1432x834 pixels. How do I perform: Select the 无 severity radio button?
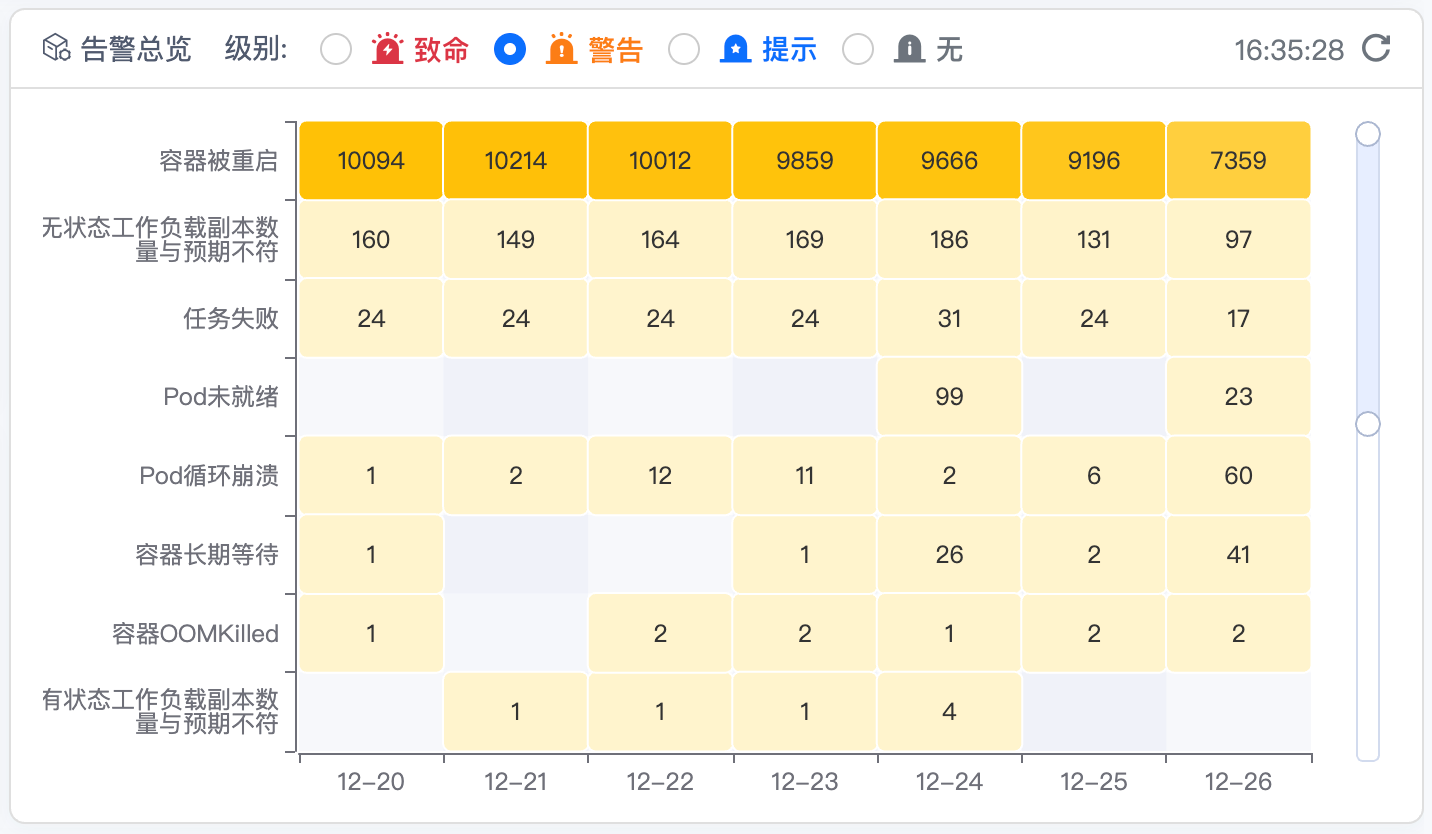tap(858, 49)
